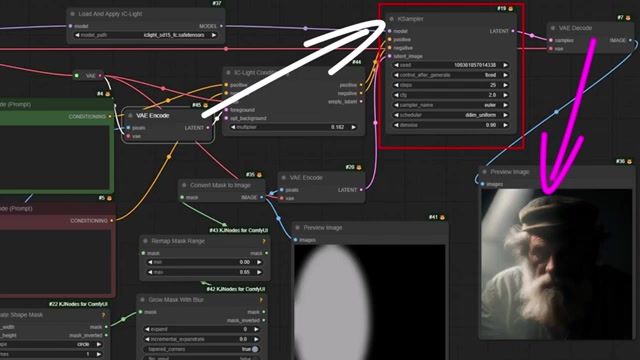
Task: Increase denoise value with right arrow
Action: [505, 125]
